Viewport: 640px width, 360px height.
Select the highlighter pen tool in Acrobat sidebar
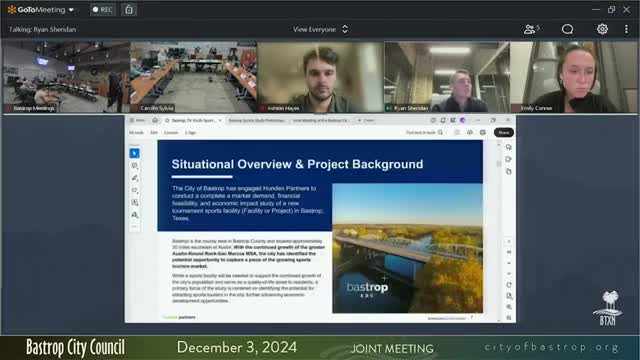point(134,178)
